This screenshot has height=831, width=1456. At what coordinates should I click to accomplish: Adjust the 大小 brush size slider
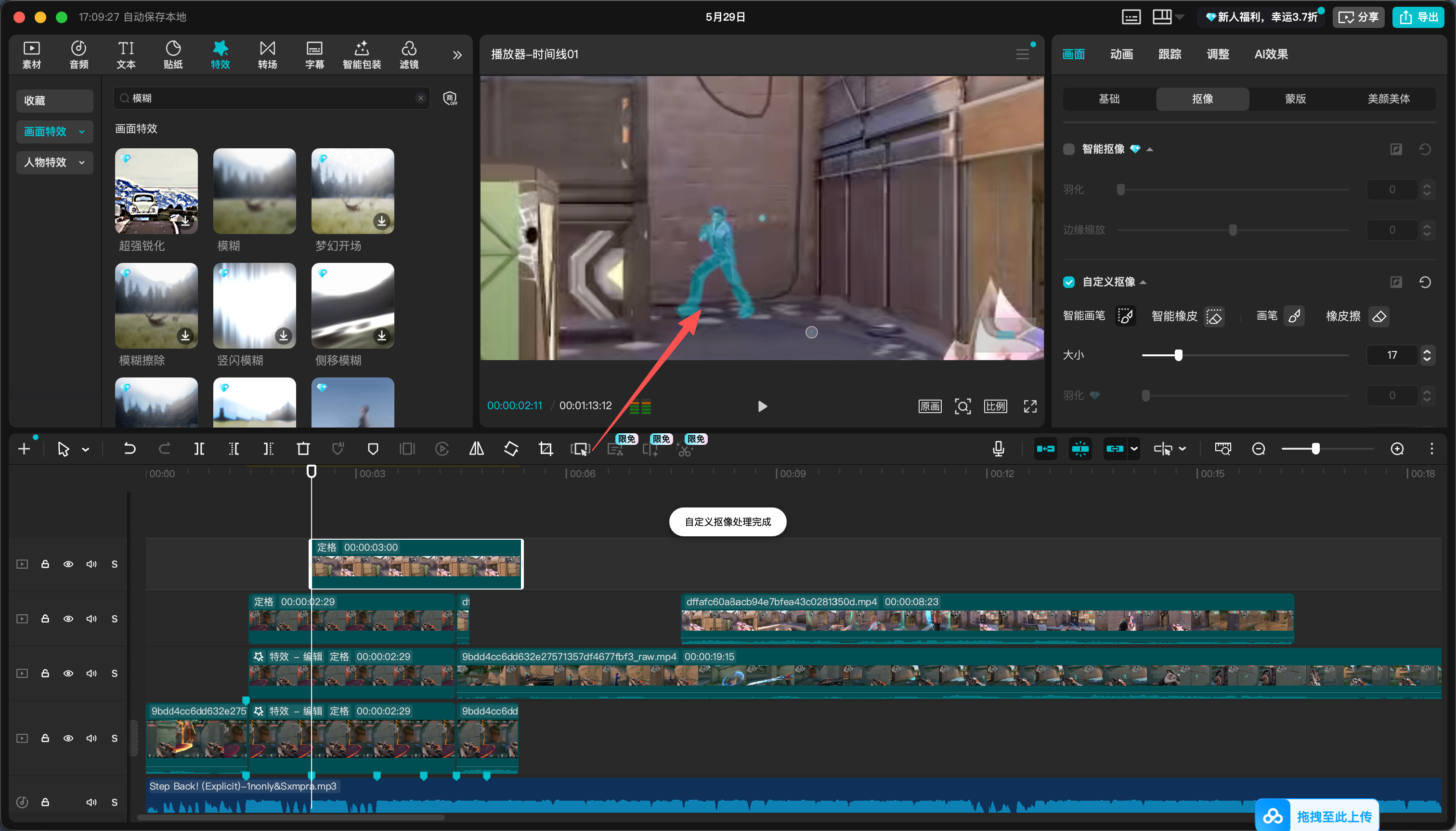1178,356
